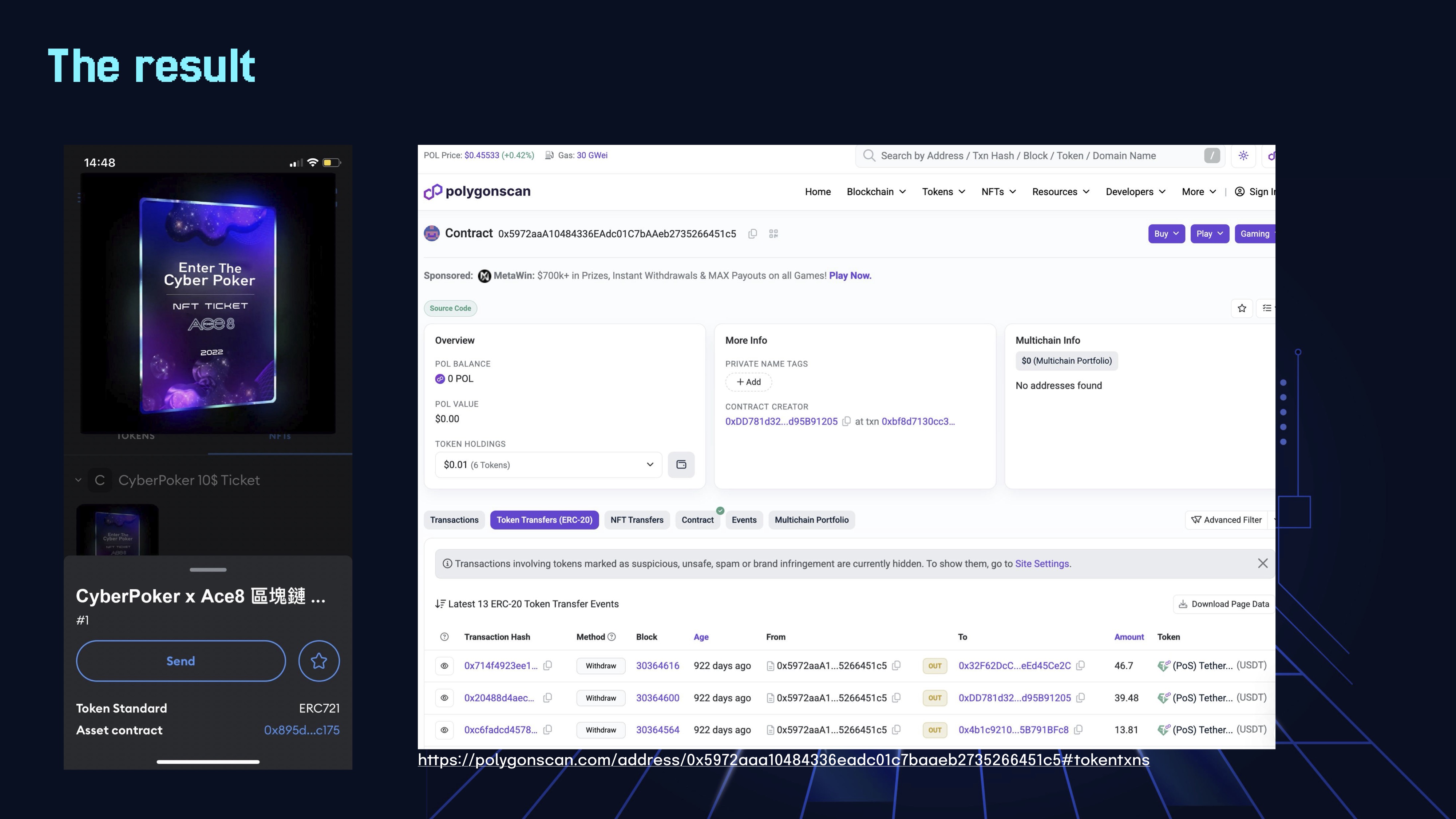Add the contract to the watchlist star
Image resolution: width=1456 pixels, height=819 pixels.
[1242, 308]
